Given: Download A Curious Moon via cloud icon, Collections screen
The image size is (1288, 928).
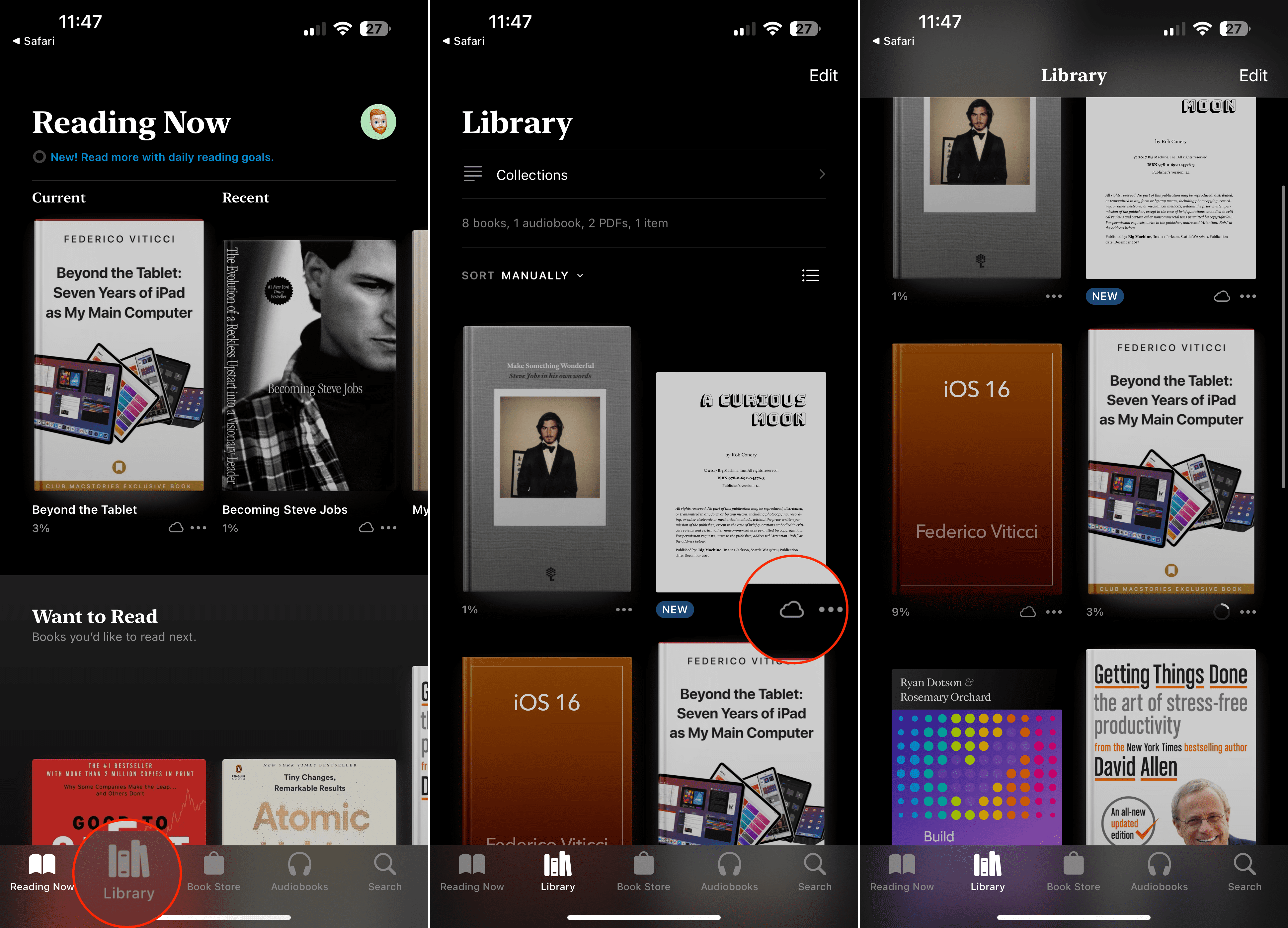Looking at the screenshot, I should point(792,609).
